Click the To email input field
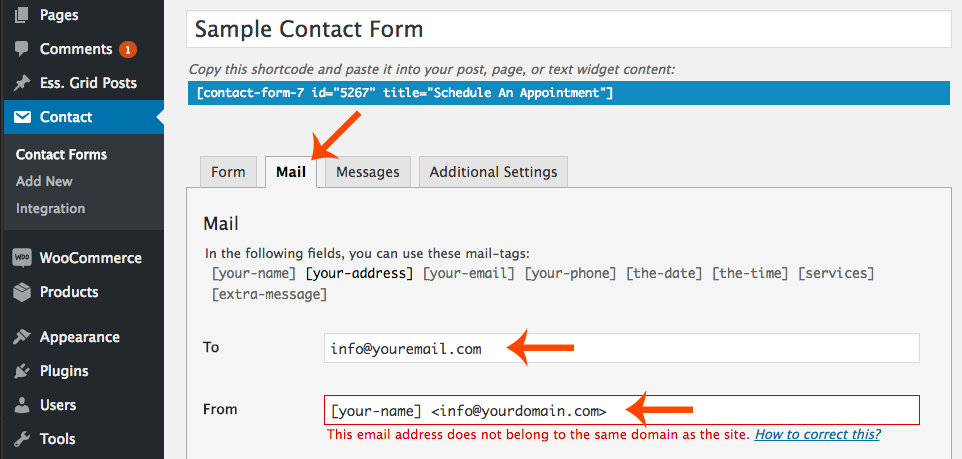Viewport: 962px width, 459px height. [621, 349]
